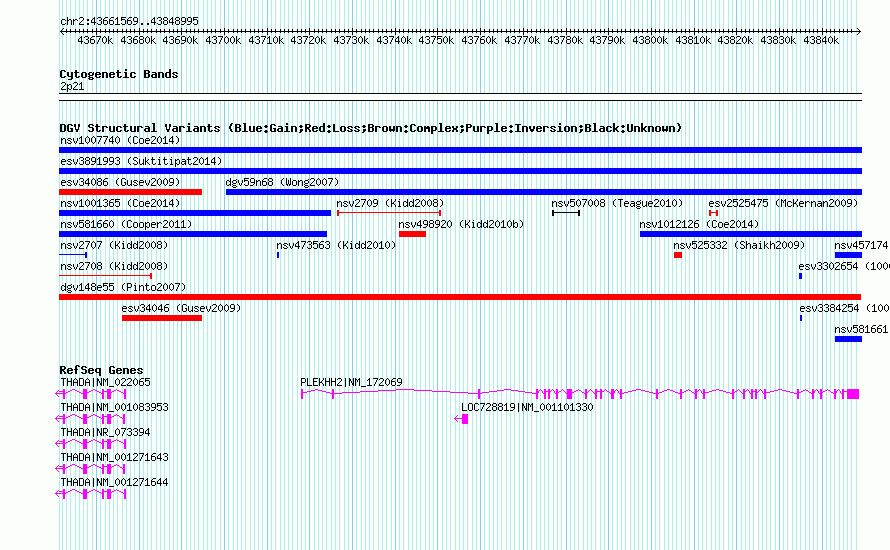The image size is (890, 550).
Task: Select the nsv525332 (Shaikh2009) red square
Action: click(x=678, y=255)
